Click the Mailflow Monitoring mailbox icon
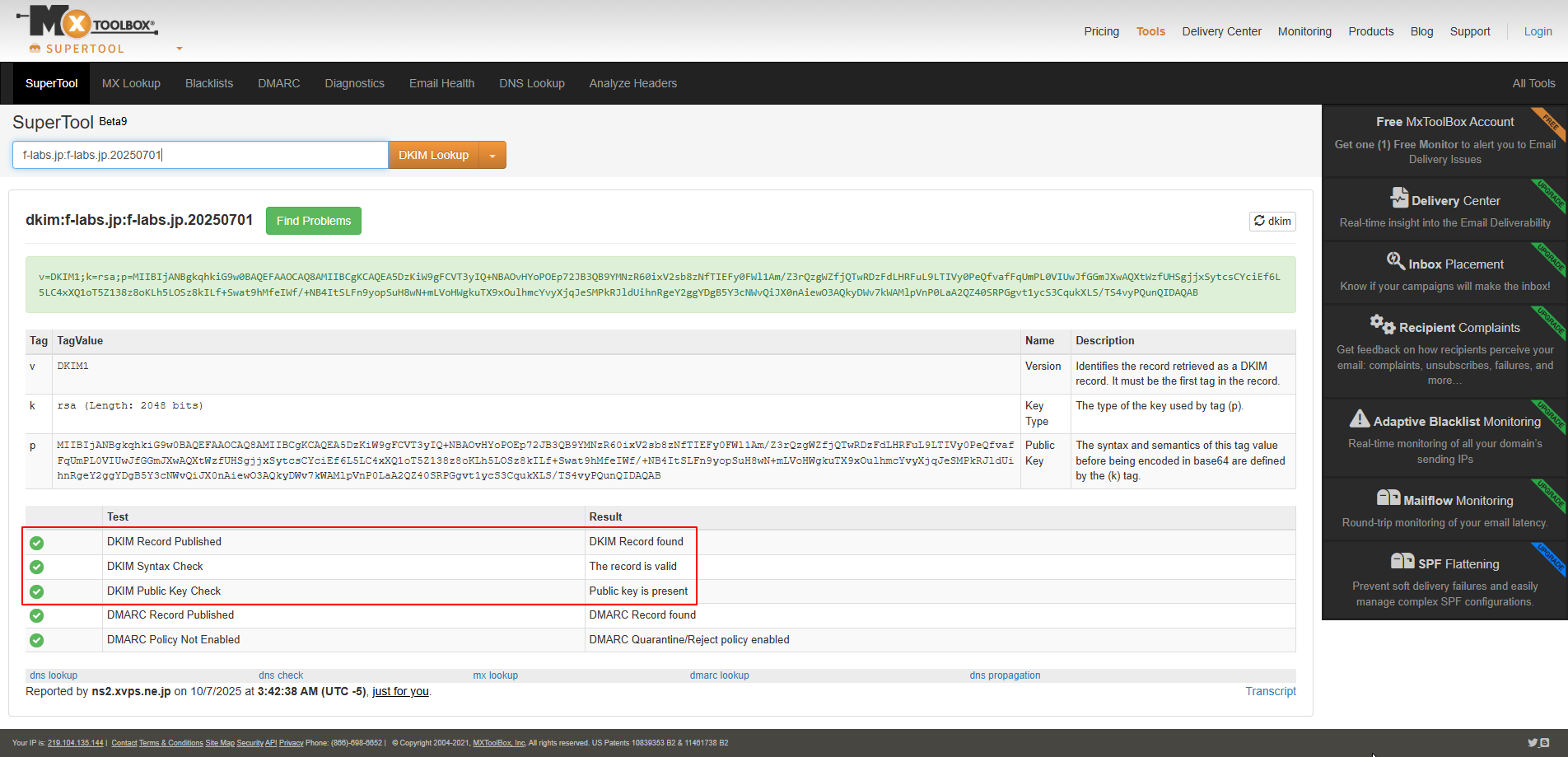1568x757 pixels. coord(1388,498)
